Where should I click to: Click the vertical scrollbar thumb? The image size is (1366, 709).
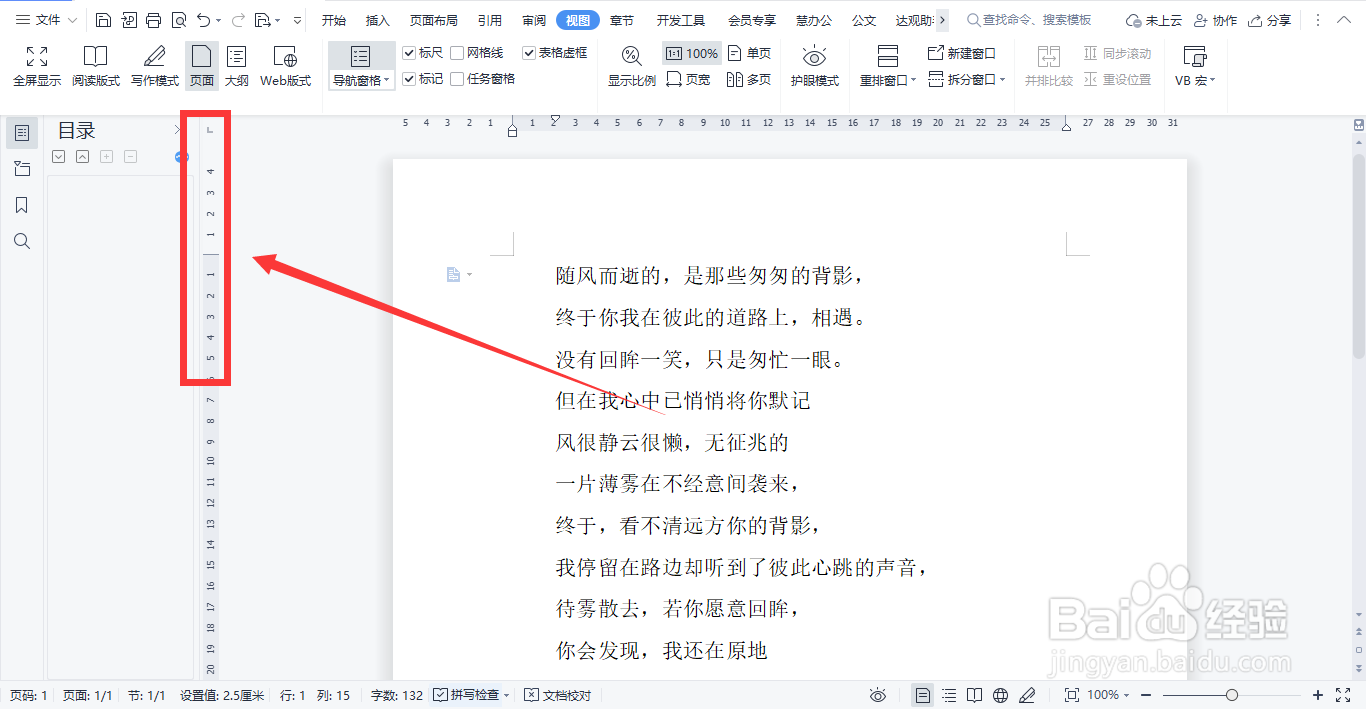(1359, 257)
